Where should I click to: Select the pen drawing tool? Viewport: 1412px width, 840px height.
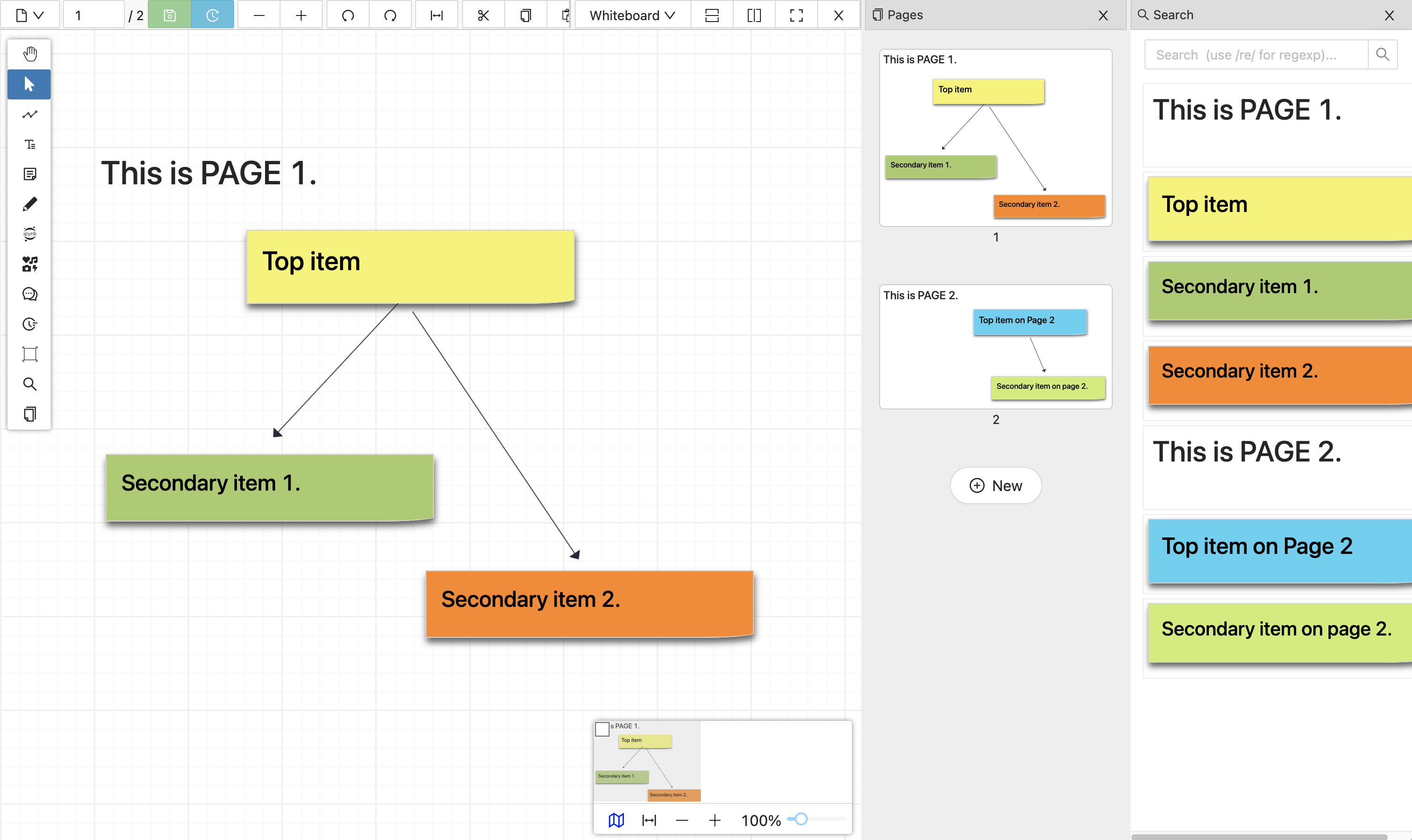[x=30, y=204]
